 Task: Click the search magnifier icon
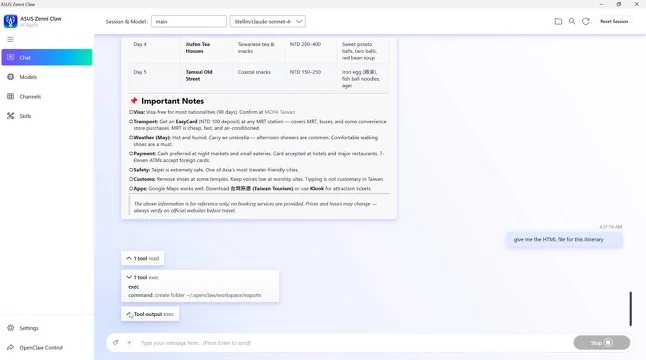pos(572,21)
